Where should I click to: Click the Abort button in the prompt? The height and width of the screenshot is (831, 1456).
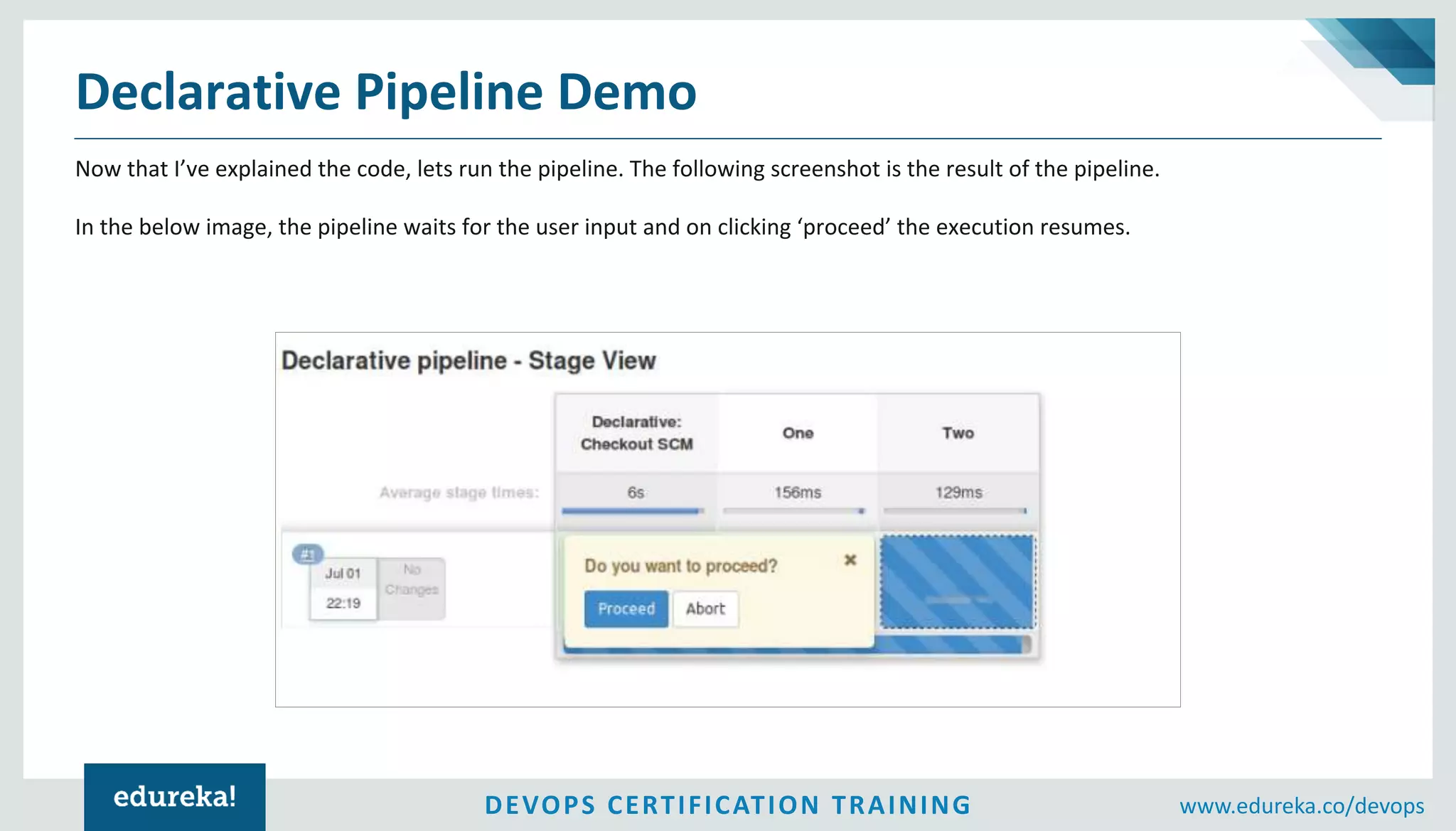point(705,608)
